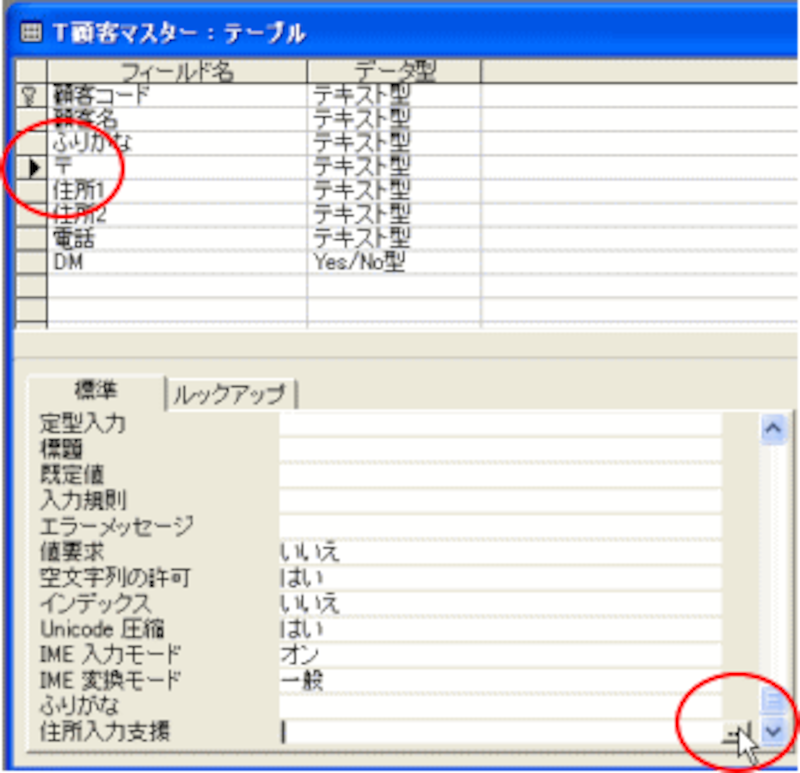Click the 値要求 property value いいえ
Image resolution: width=800 pixels, height=773 pixels.
[501, 552]
